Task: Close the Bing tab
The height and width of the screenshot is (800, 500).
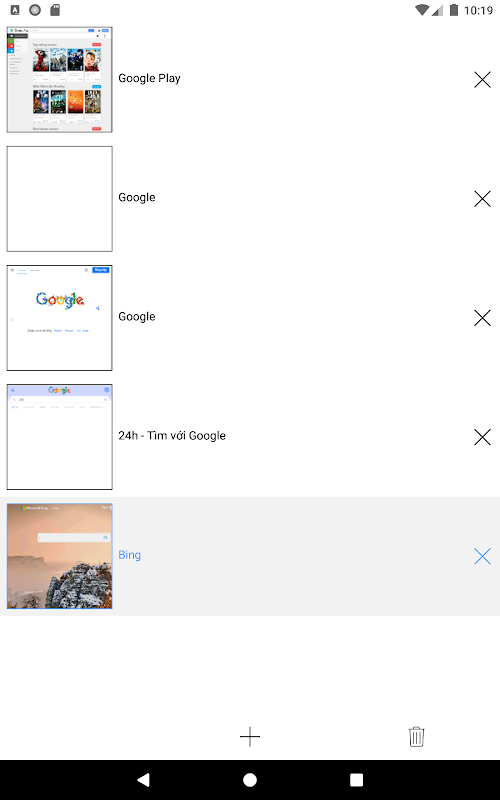Action: coord(482,556)
